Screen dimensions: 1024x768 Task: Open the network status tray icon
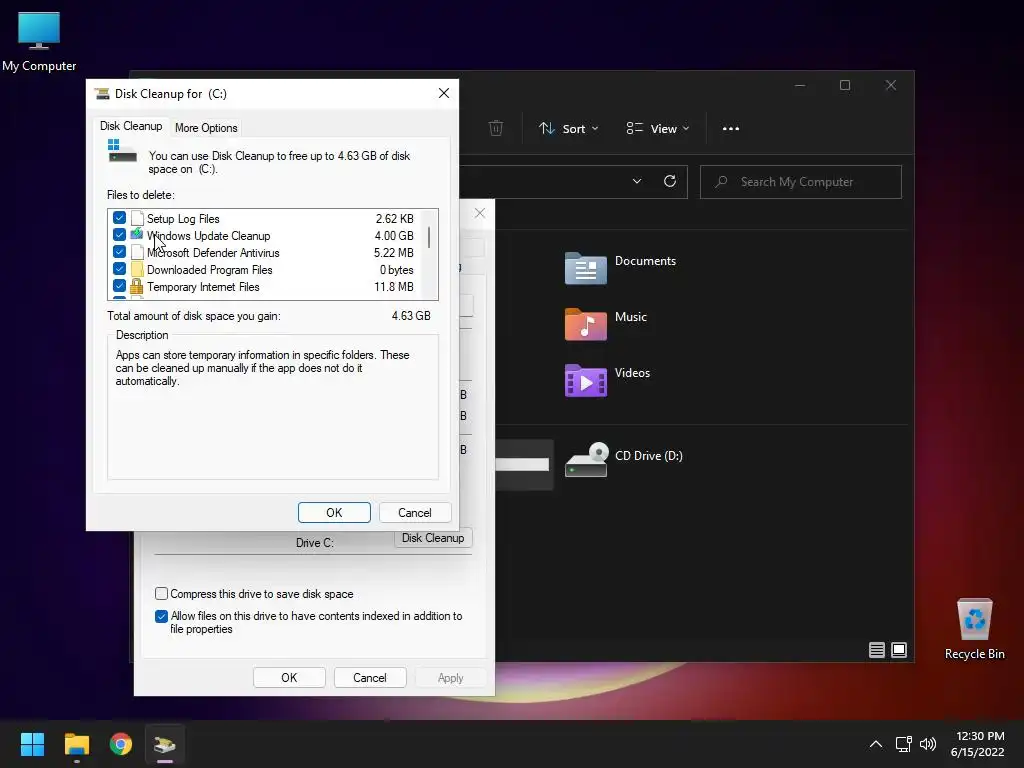[904, 744]
